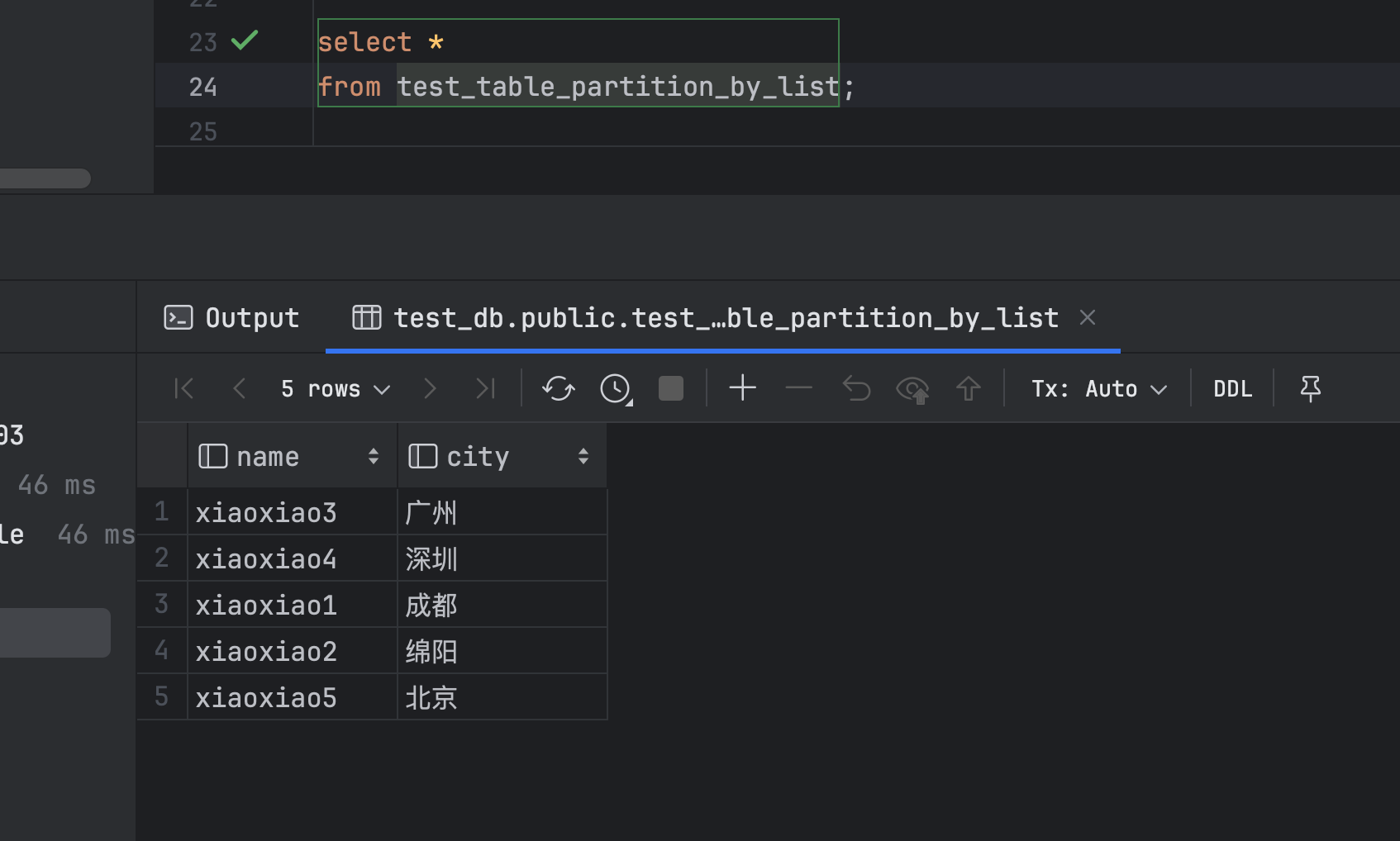This screenshot has width=1400, height=841.
Task: Select cell xiaoxiao3
Action: (293, 512)
